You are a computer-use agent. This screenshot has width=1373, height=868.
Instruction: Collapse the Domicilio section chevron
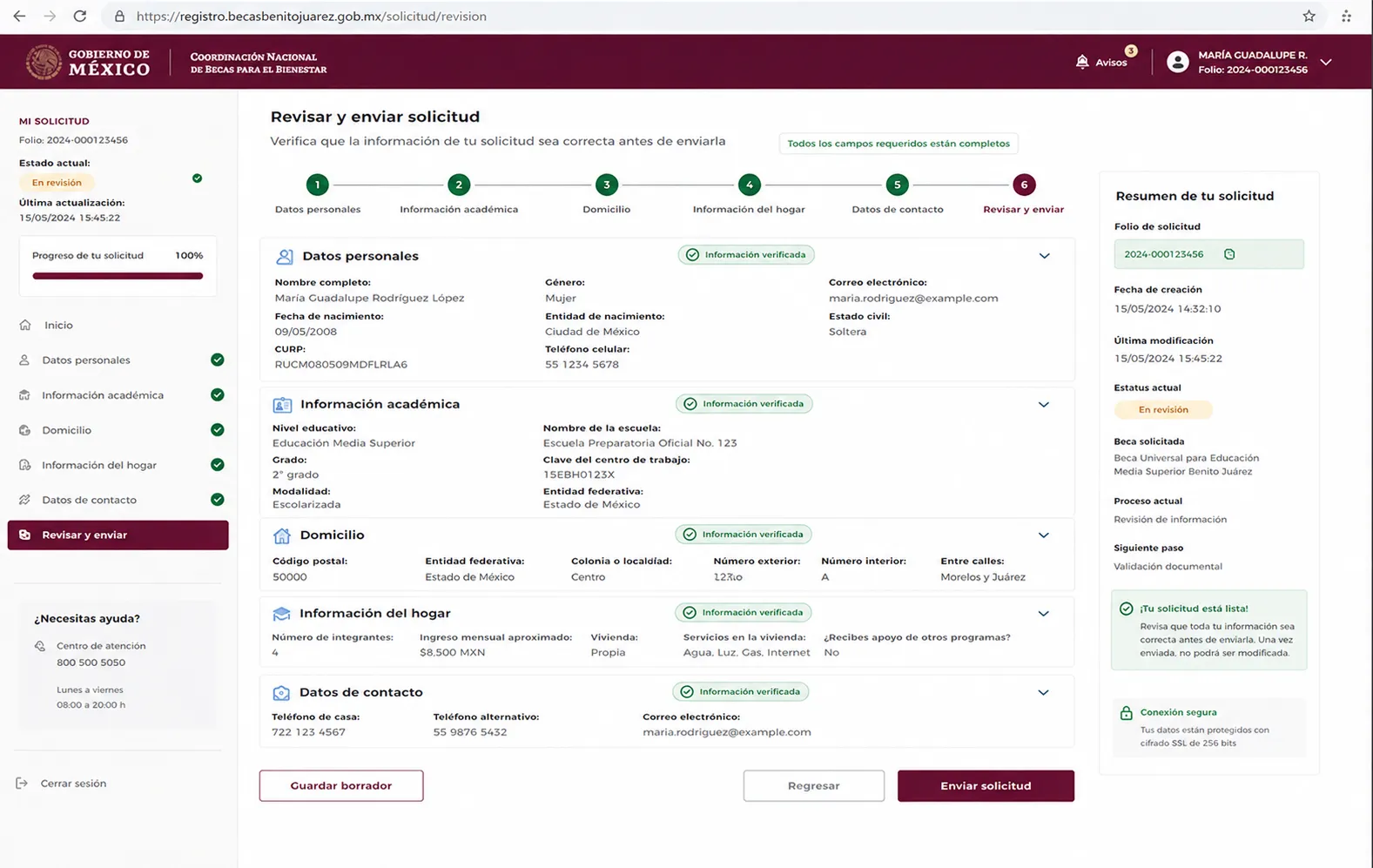1043,535
